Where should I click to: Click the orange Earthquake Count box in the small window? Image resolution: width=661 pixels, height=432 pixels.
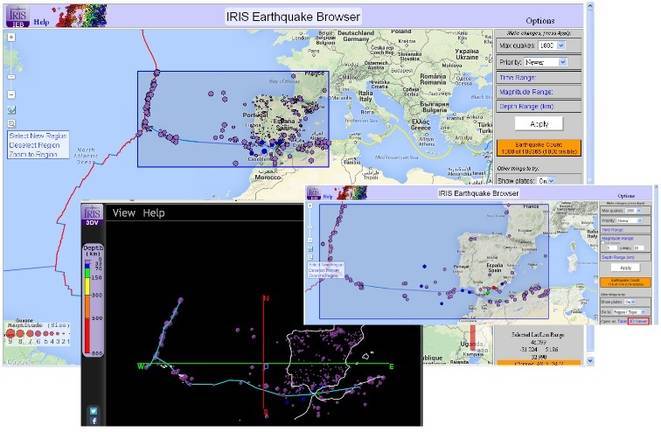(x=626, y=282)
